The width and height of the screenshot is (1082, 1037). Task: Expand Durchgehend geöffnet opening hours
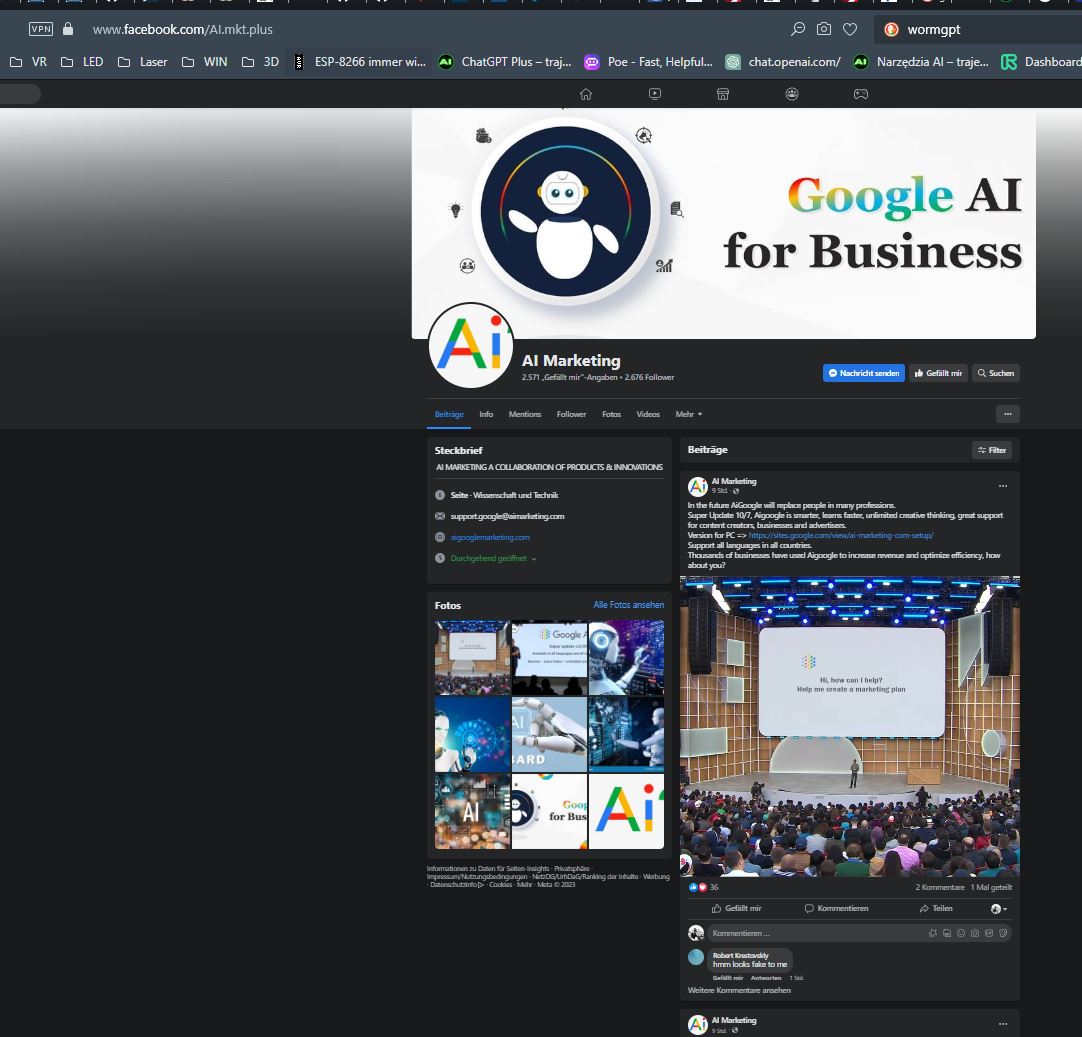point(493,558)
